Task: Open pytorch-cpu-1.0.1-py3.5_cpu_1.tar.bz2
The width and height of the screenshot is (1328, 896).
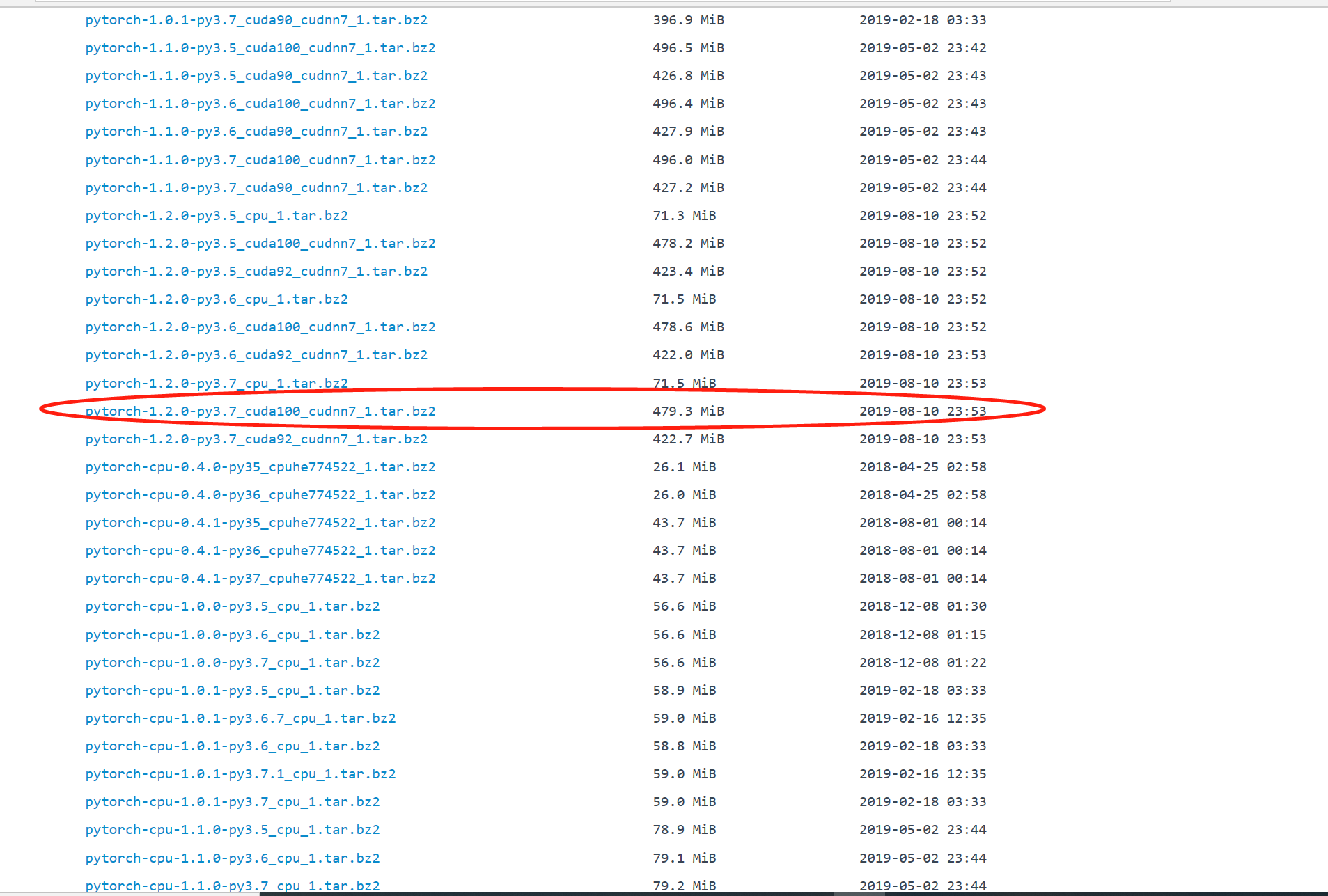Action: [233, 691]
